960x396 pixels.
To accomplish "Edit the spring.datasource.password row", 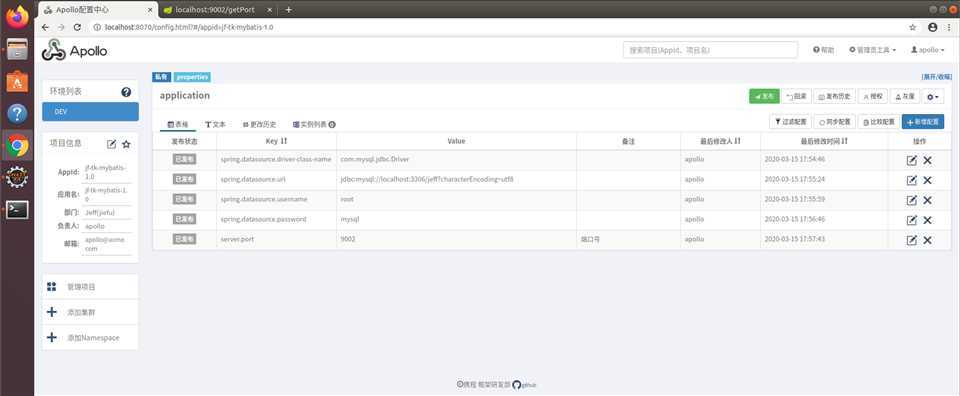I will point(911,220).
